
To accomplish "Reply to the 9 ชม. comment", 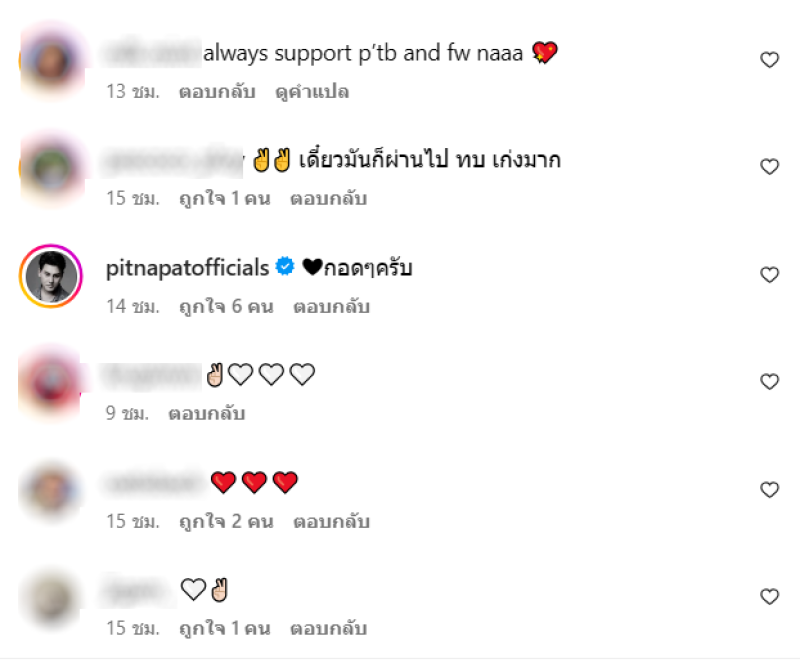I will pyautogui.click(x=207, y=413).
